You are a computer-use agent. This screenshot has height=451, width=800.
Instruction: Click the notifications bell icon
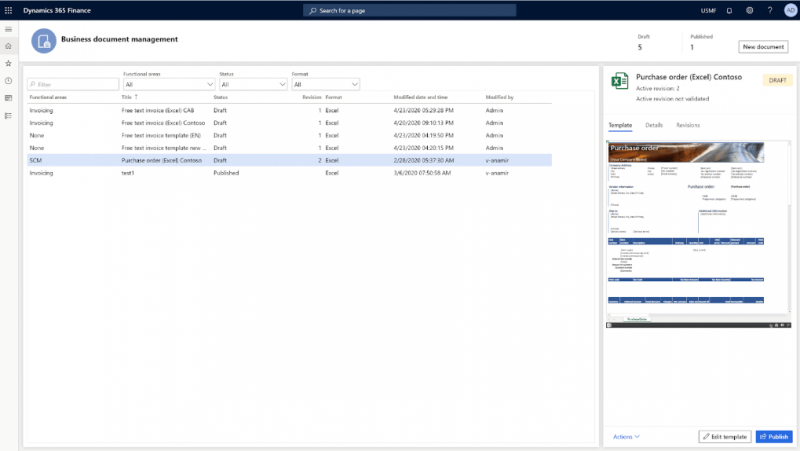point(729,10)
